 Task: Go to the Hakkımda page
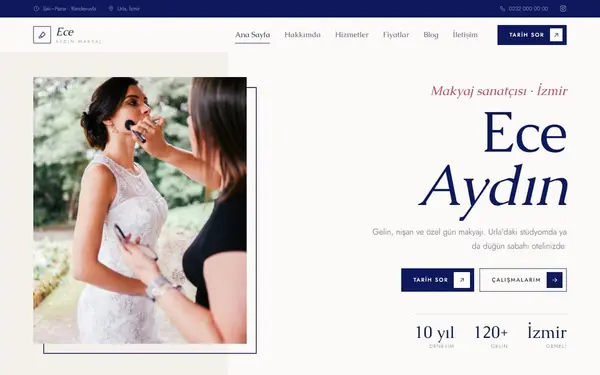302,35
